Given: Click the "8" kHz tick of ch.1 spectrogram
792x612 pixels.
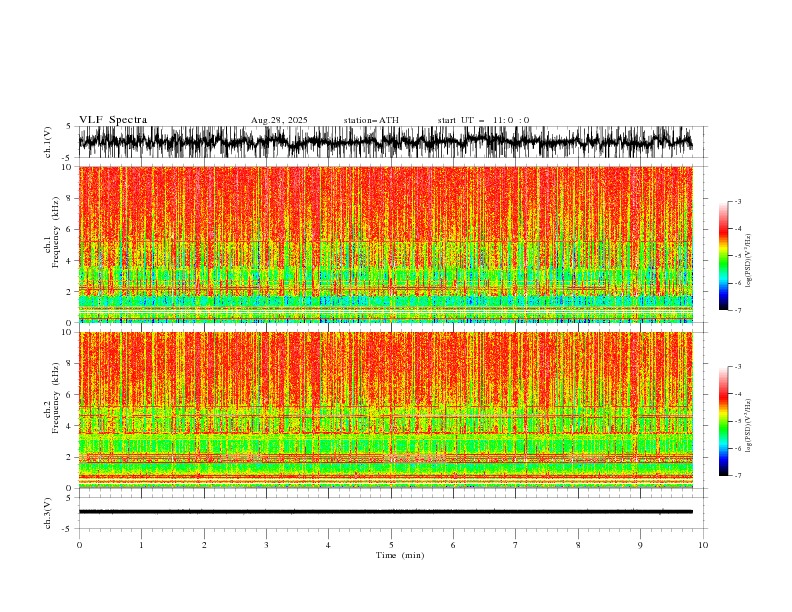Looking at the screenshot, I should (x=70, y=198).
